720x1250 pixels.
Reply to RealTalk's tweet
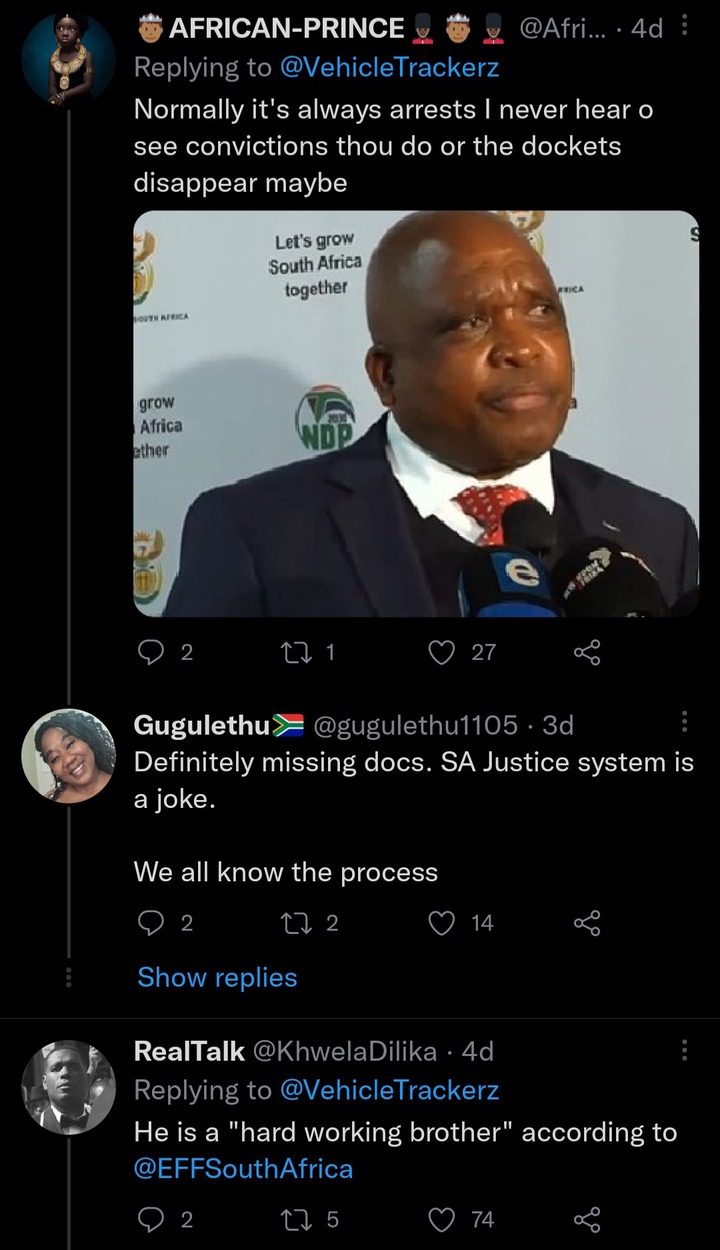point(150,1219)
